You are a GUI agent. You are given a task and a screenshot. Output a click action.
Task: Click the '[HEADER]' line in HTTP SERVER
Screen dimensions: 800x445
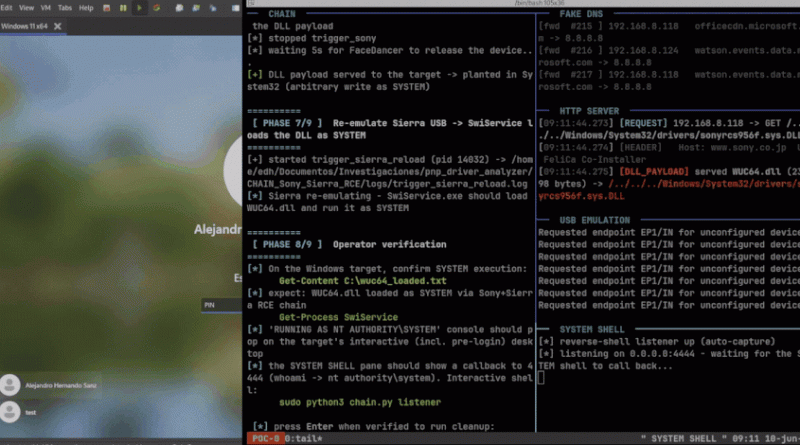click(669, 147)
